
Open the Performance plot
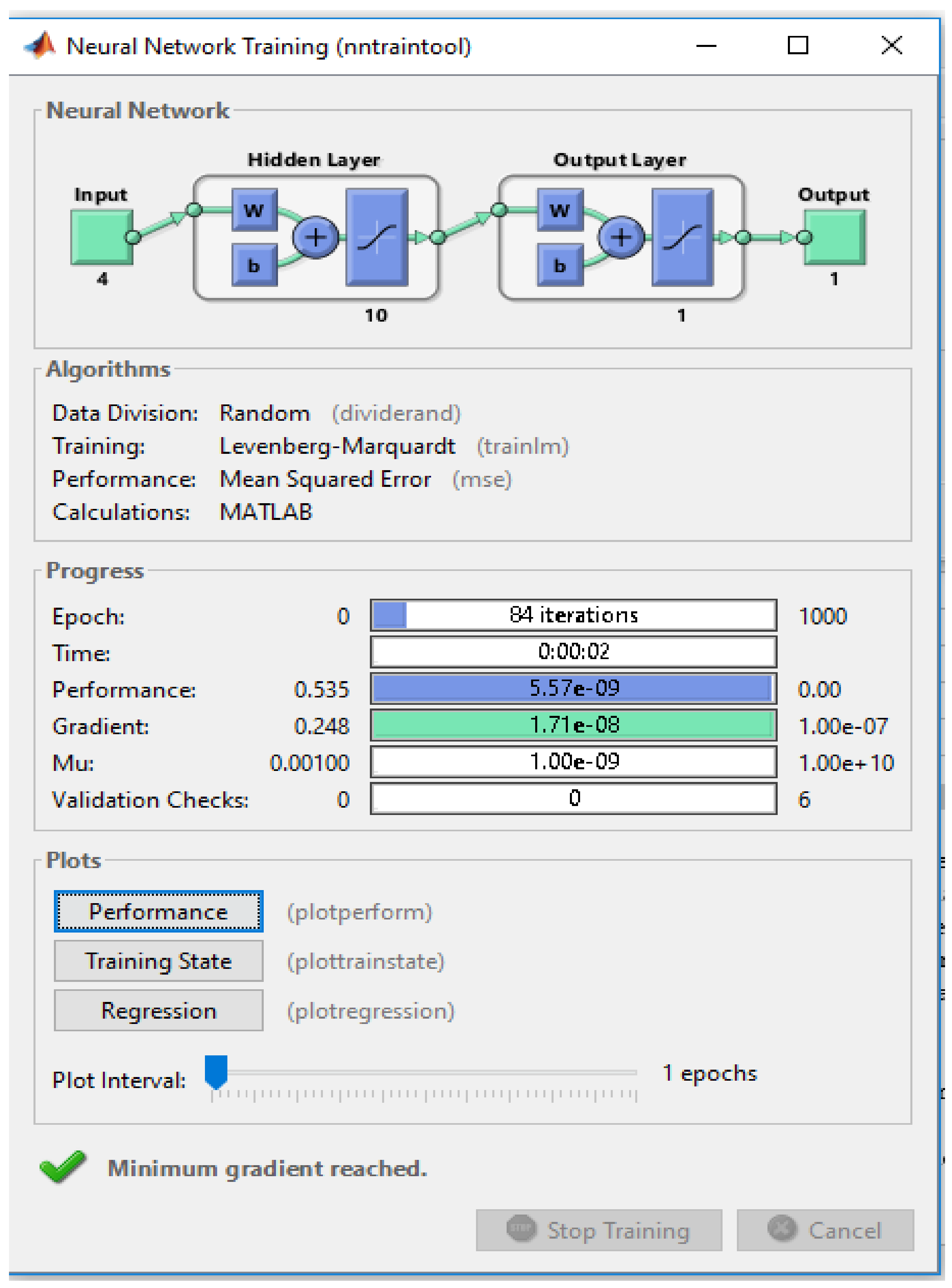click(158, 912)
